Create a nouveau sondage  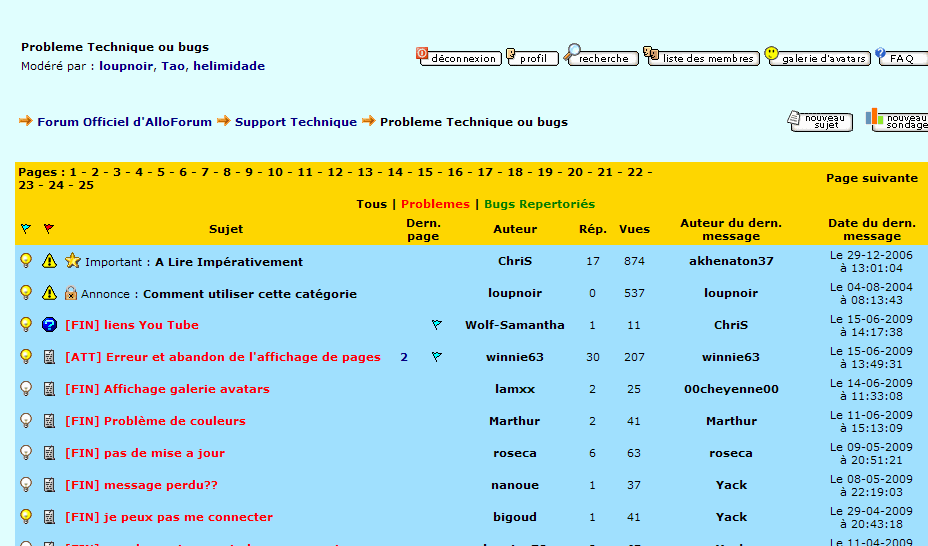click(x=898, y=121)
